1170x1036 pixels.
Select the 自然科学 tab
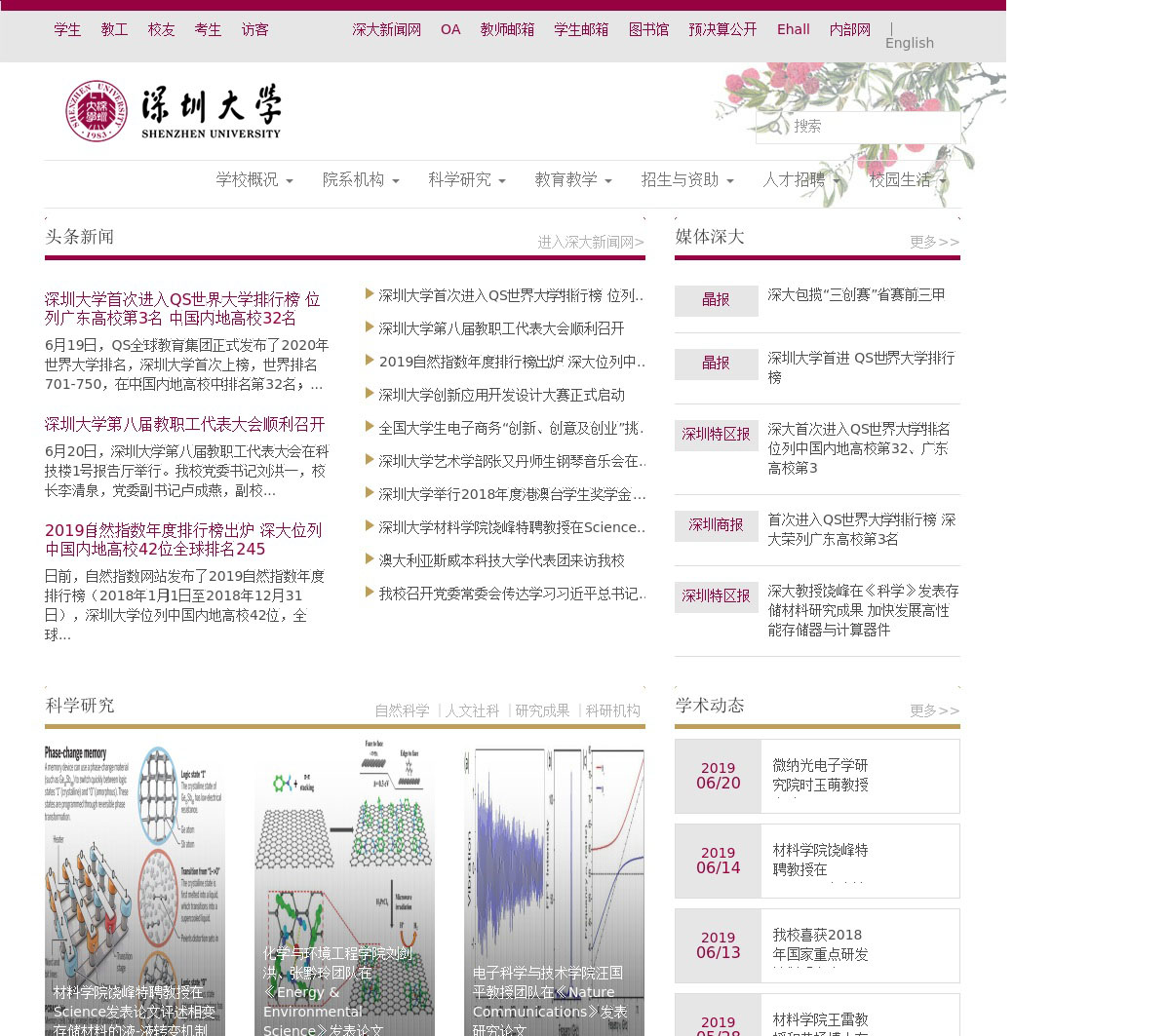click(x=402, y=711)
